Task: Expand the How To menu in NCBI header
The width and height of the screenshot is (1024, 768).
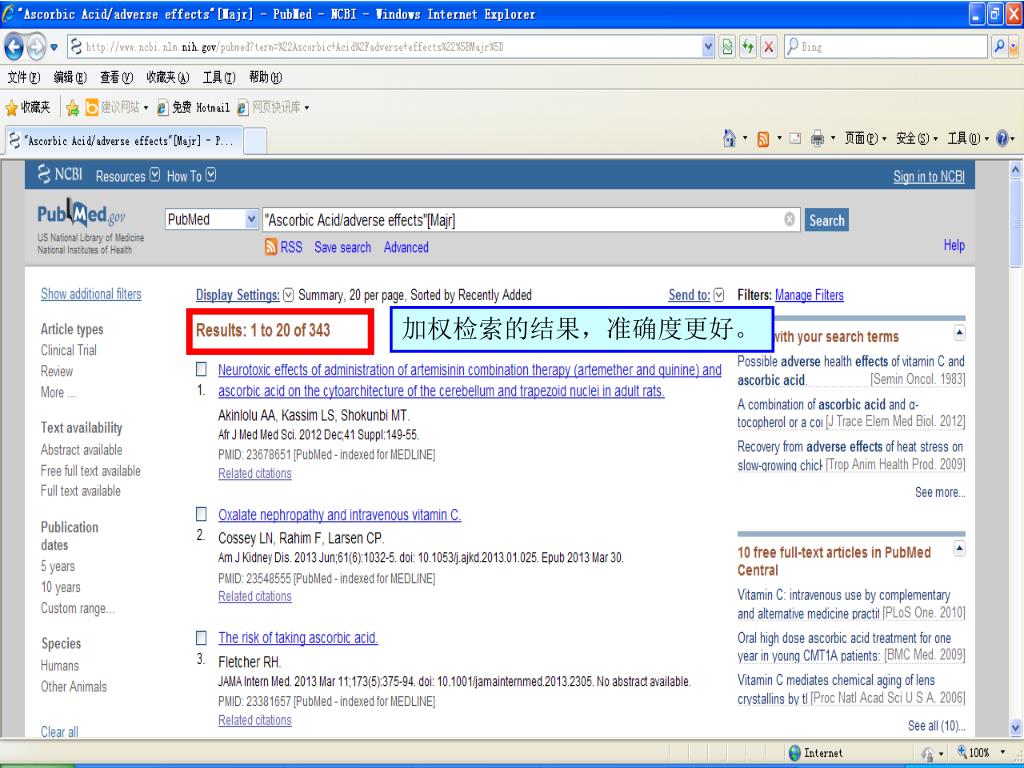Action: pos(191,176)
